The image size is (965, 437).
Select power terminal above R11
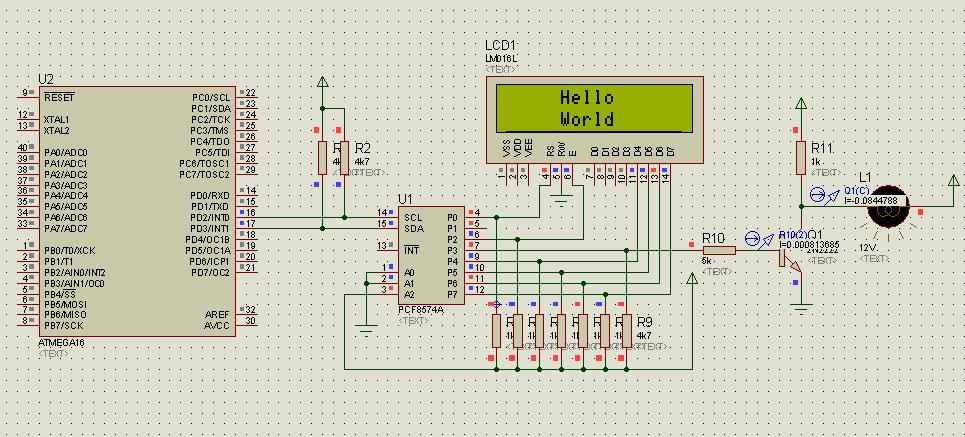[x=801, y=105]
